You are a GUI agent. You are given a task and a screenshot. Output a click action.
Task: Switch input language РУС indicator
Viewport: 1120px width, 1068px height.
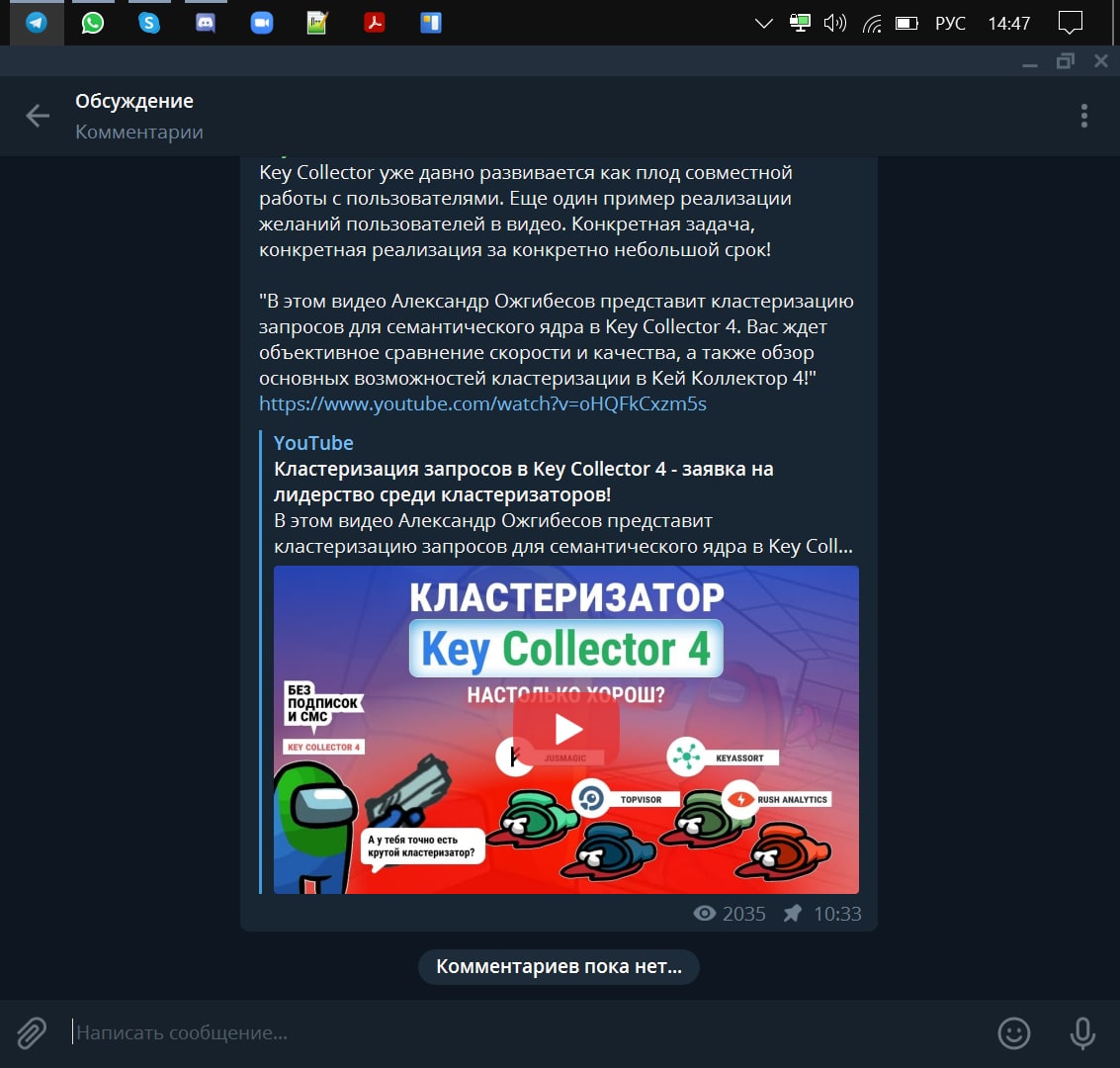click(950, 24)
